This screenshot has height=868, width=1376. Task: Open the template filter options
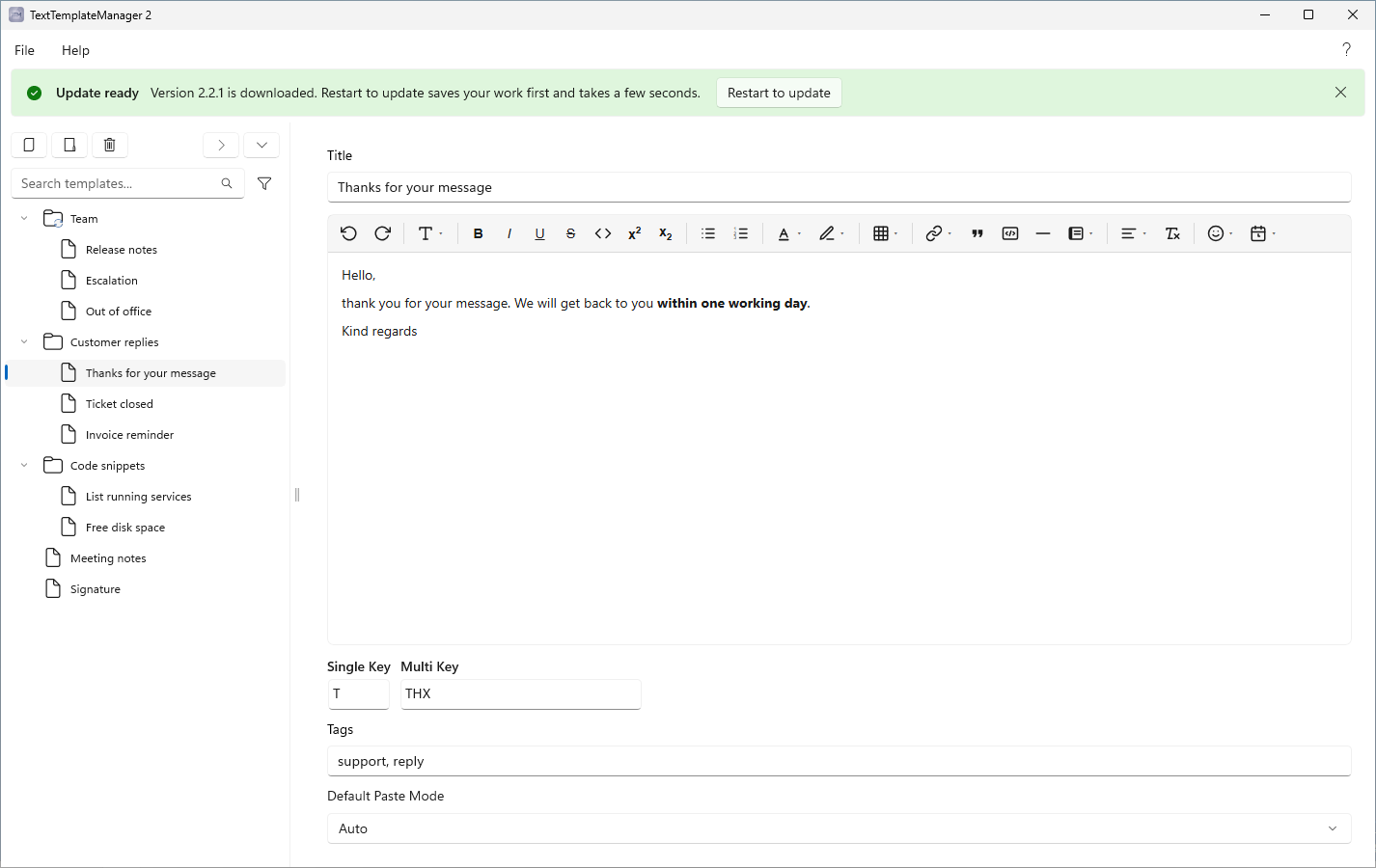(264, 183)
